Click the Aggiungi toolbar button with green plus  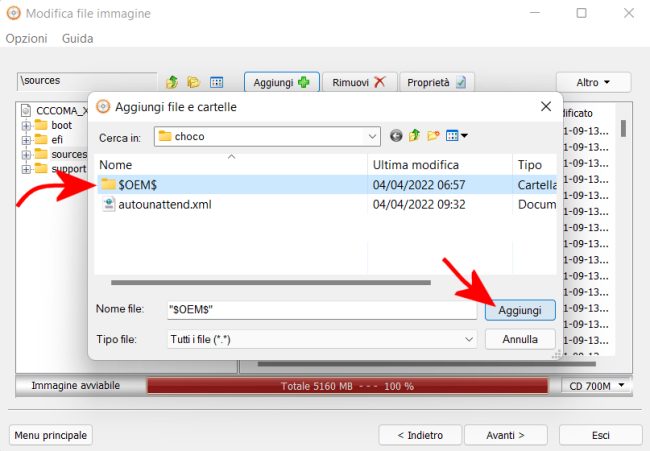pos(282,82)
